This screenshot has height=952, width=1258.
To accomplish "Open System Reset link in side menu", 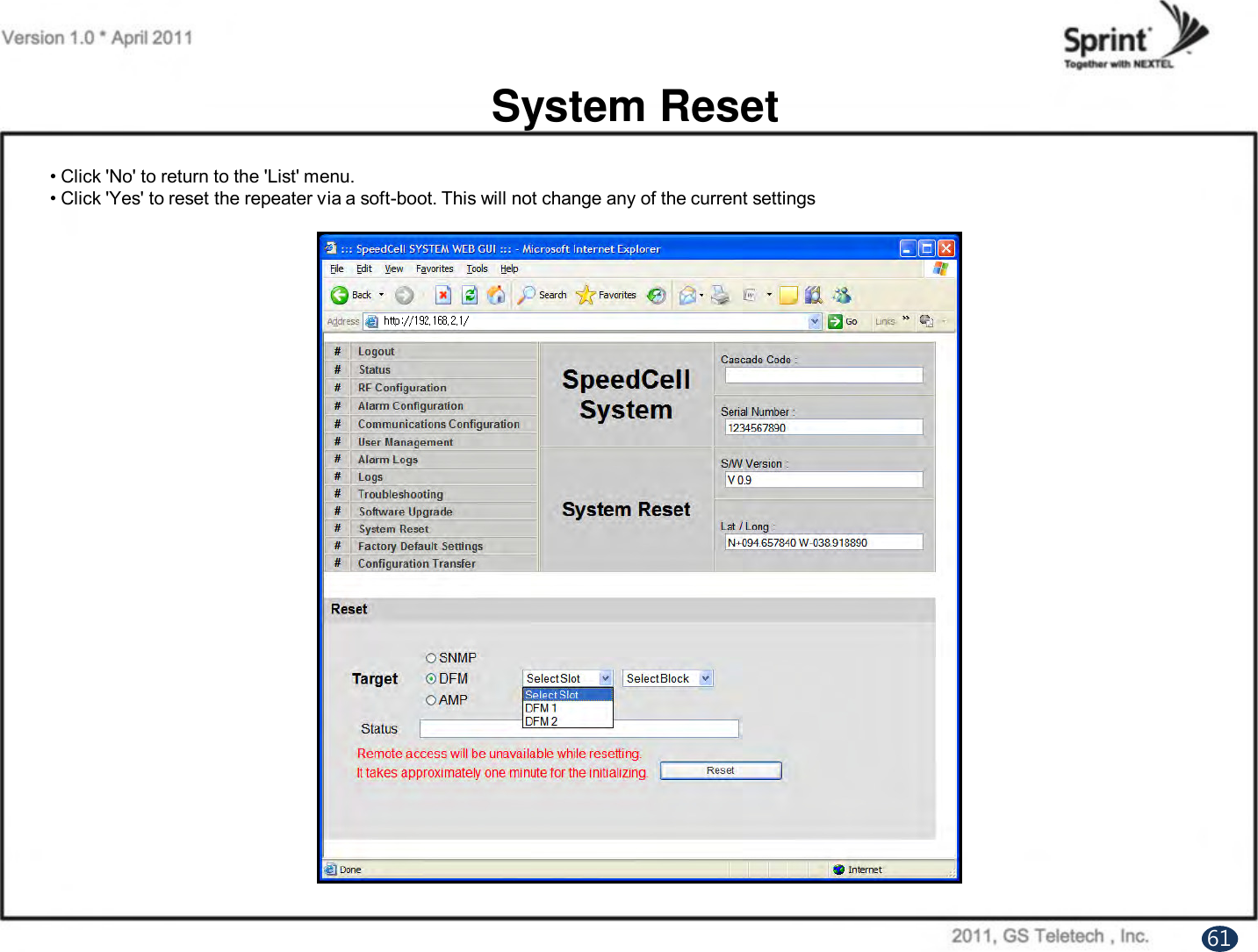I will tap(393, 529).
